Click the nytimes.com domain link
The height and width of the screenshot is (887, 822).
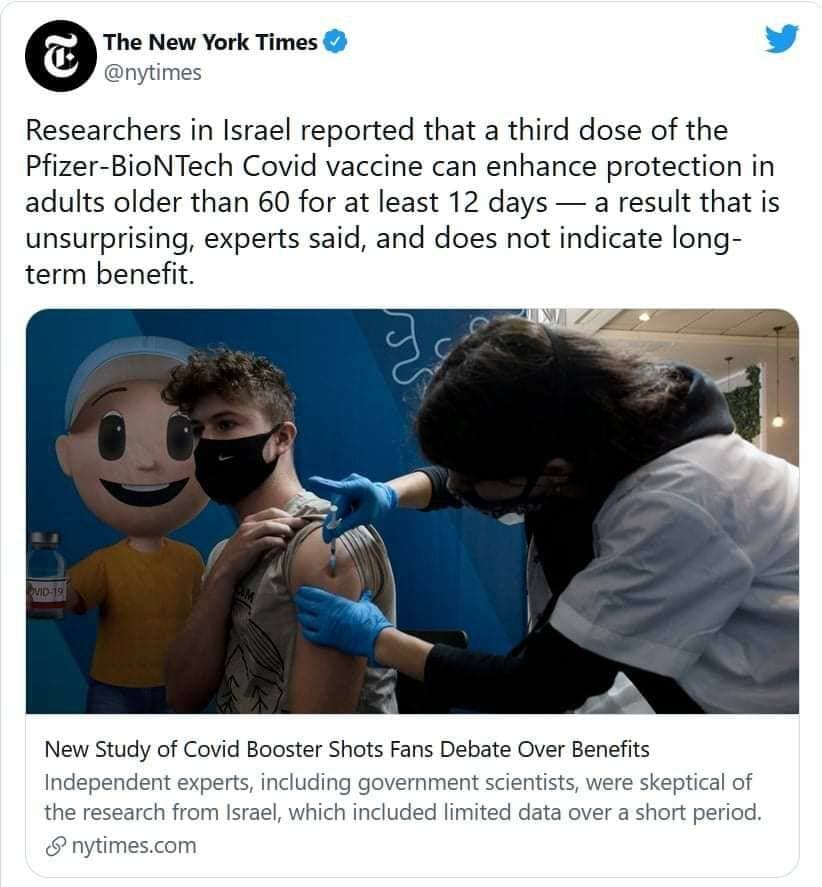click(134, 846)
